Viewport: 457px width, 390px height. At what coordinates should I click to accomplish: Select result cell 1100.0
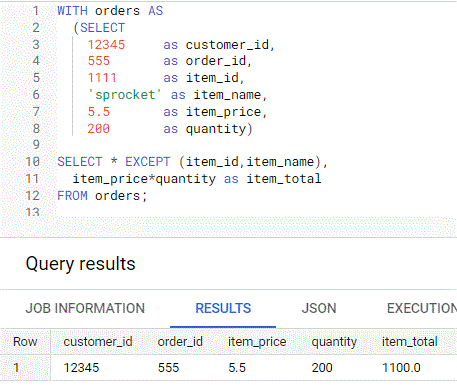[401, 368]
